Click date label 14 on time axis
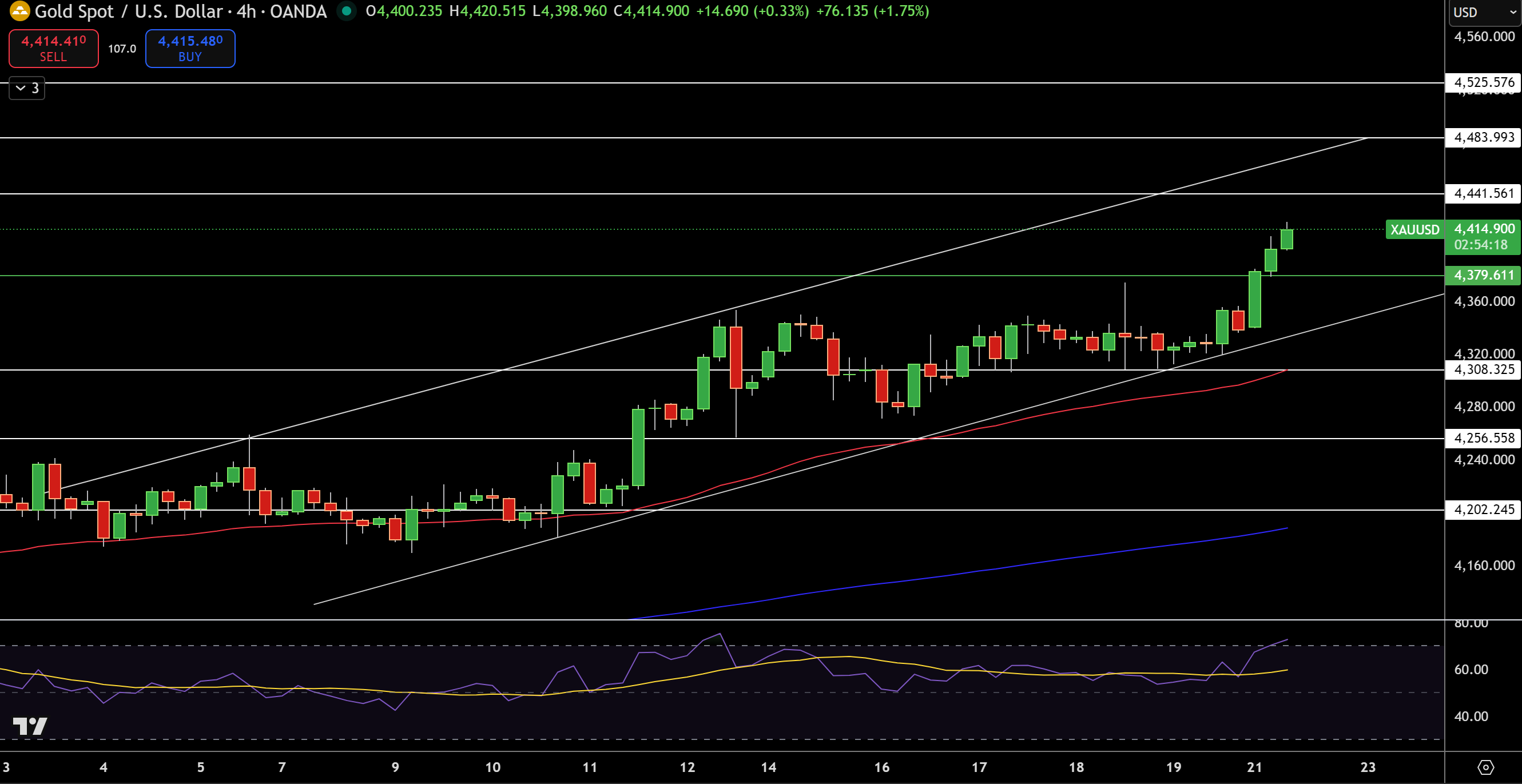Image resolution: width=1522 pixels, height=784 pixels. [x=768, y=767]
